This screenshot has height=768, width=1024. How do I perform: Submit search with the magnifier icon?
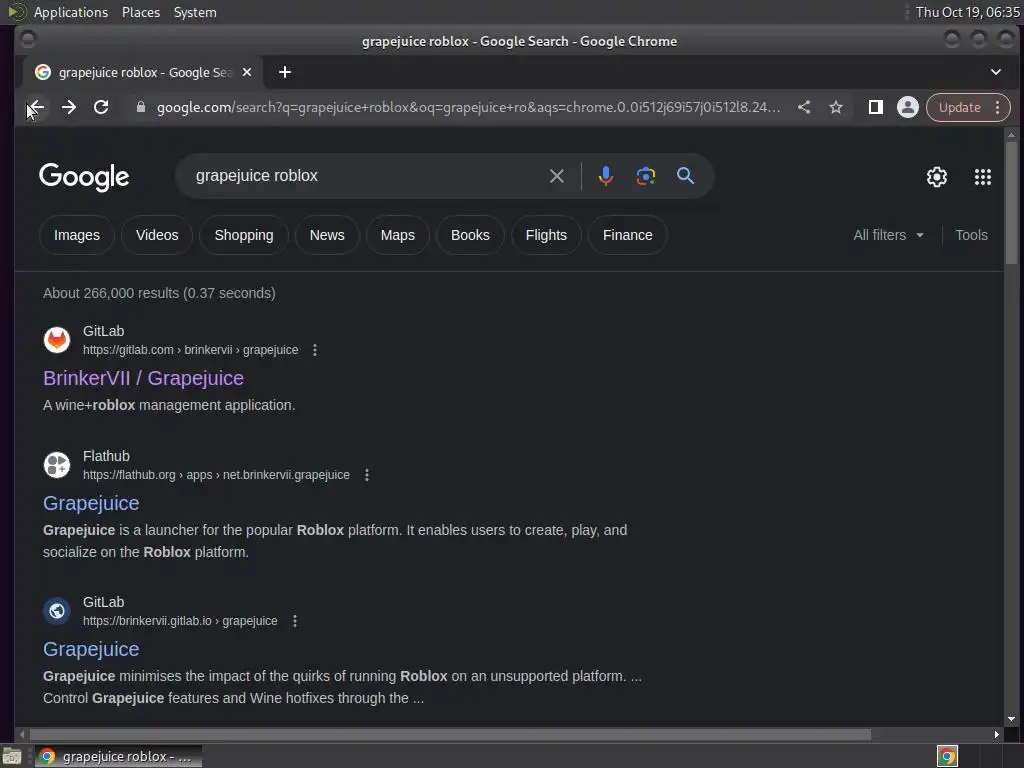coord(685,176)
